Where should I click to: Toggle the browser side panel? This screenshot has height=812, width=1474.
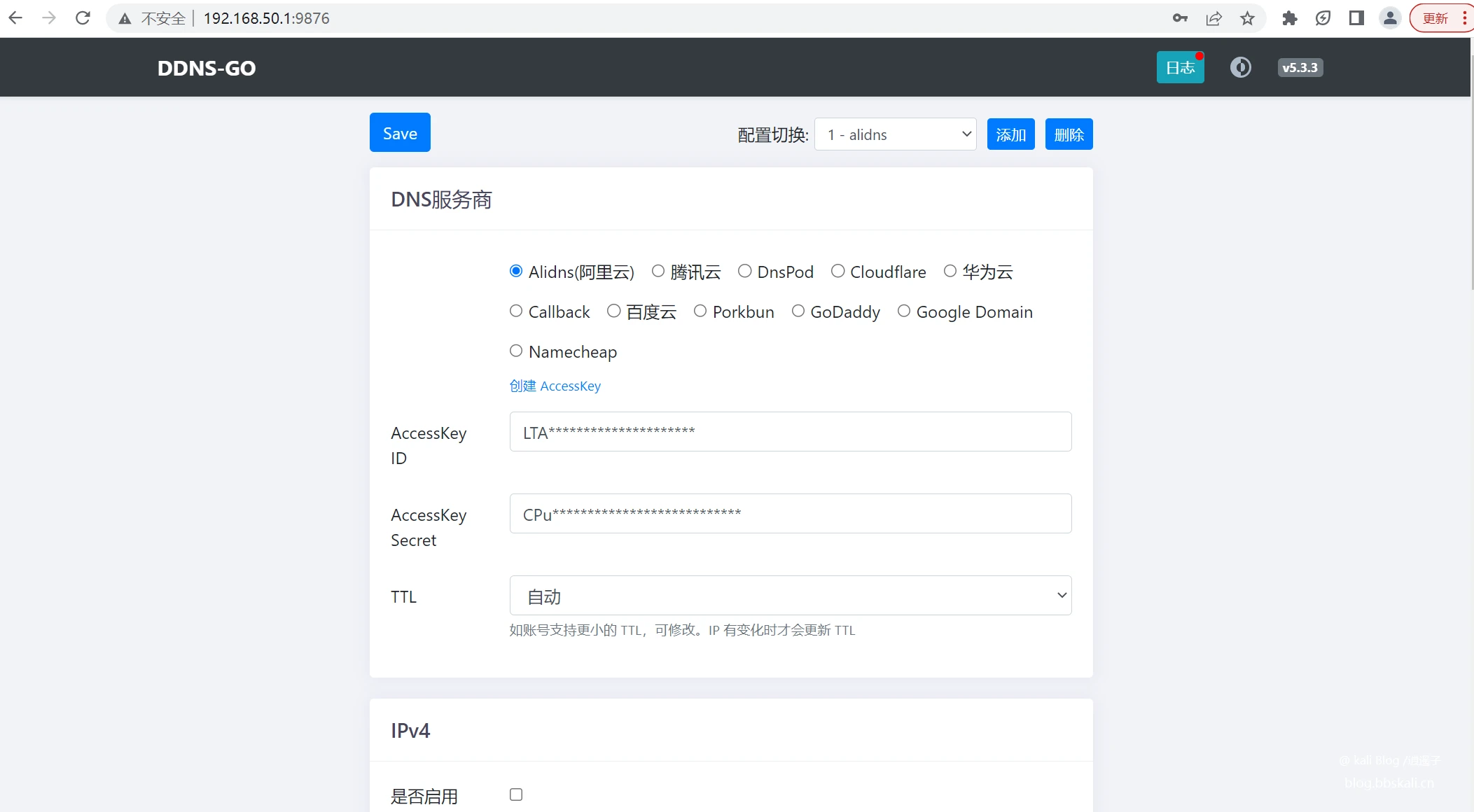[x=1356, y=18]
